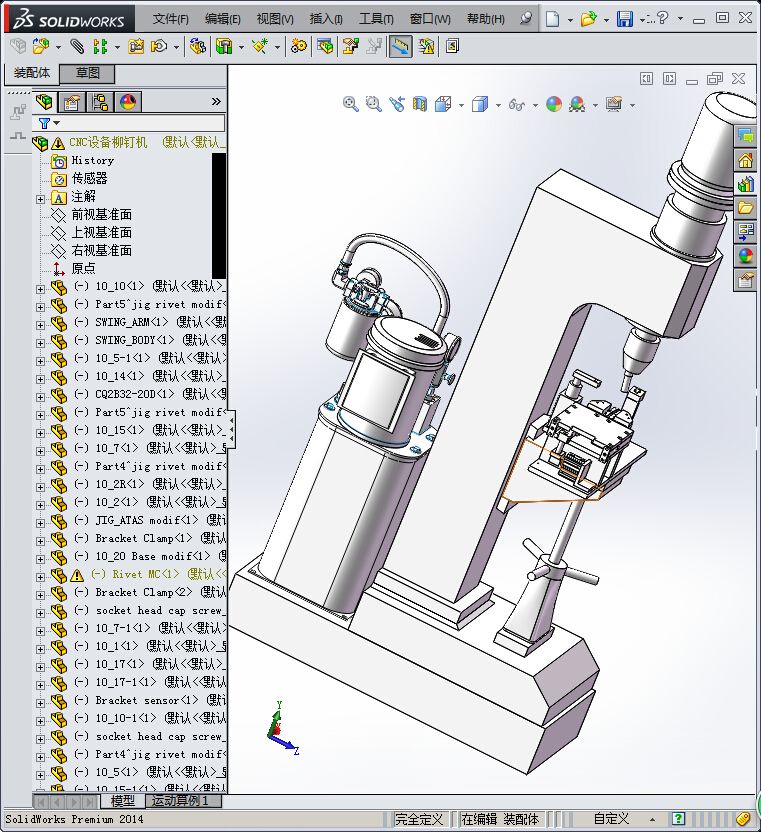Click the View Orientation icon

(443, 104)
